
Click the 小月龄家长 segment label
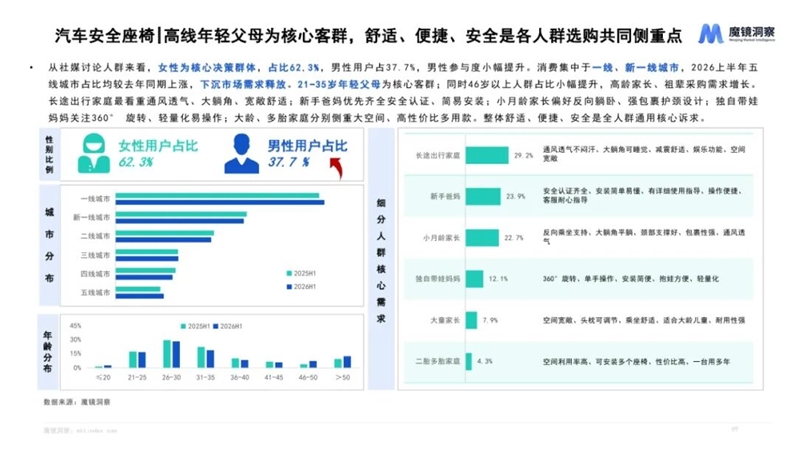coord(441,237)
